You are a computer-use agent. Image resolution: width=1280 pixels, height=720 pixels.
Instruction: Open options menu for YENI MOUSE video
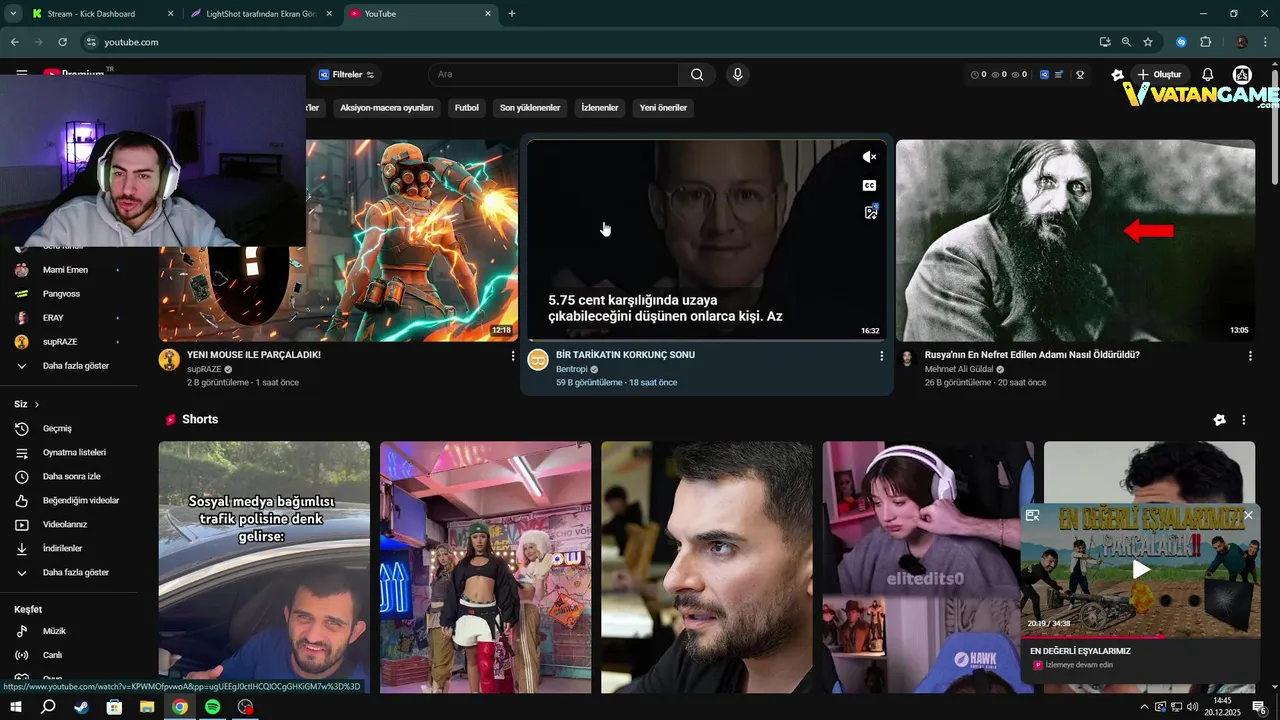(x=513, y=356)
